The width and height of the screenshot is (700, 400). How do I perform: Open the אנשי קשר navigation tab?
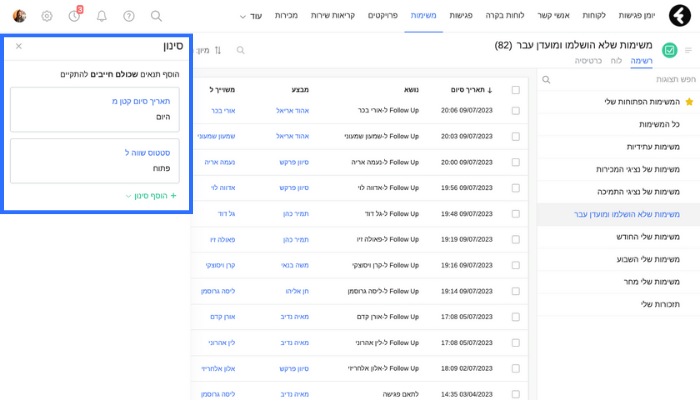pyautogui.click(x=554, y=15)
